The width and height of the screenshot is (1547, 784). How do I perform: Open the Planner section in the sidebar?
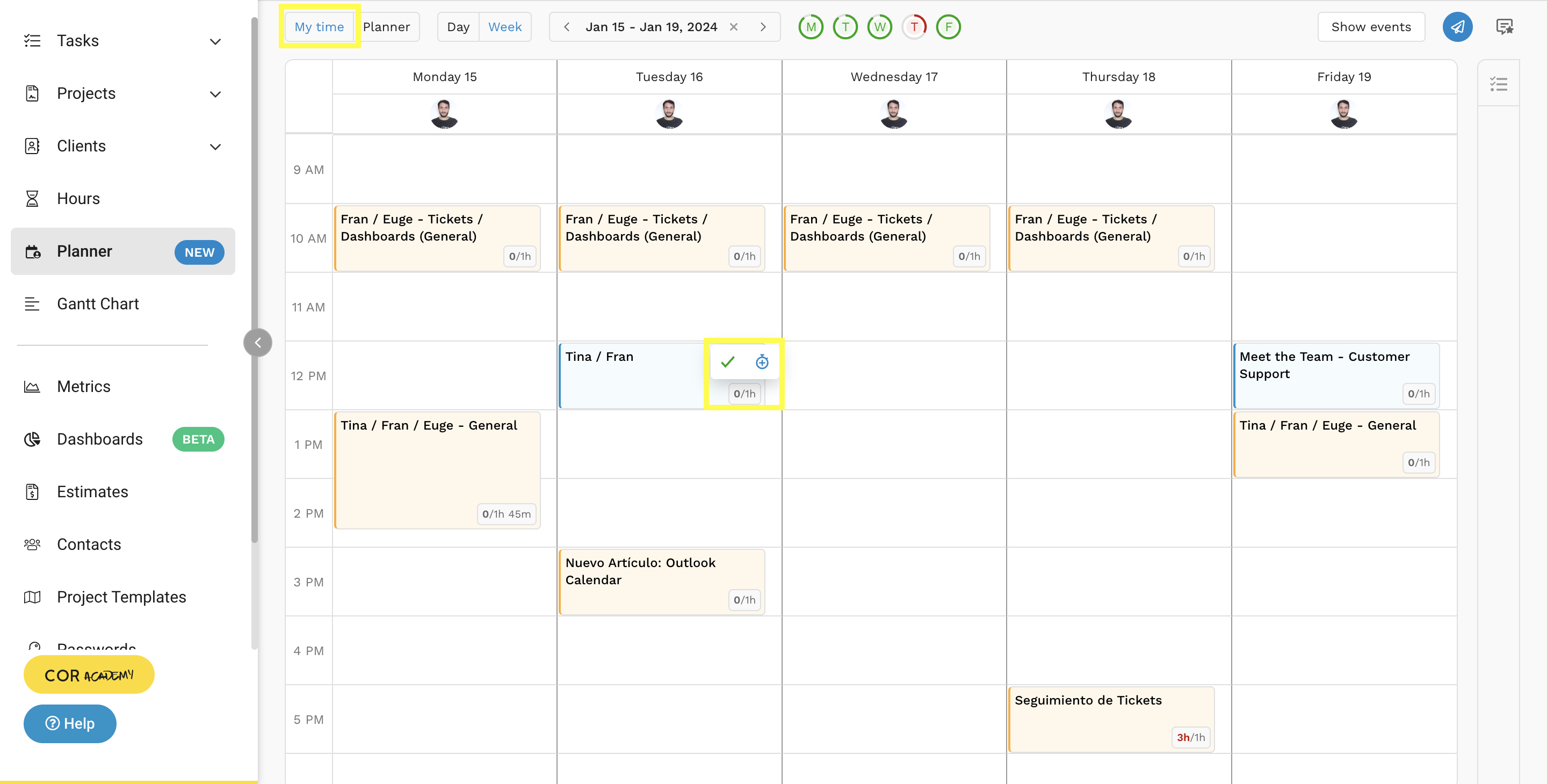(84, 251)
